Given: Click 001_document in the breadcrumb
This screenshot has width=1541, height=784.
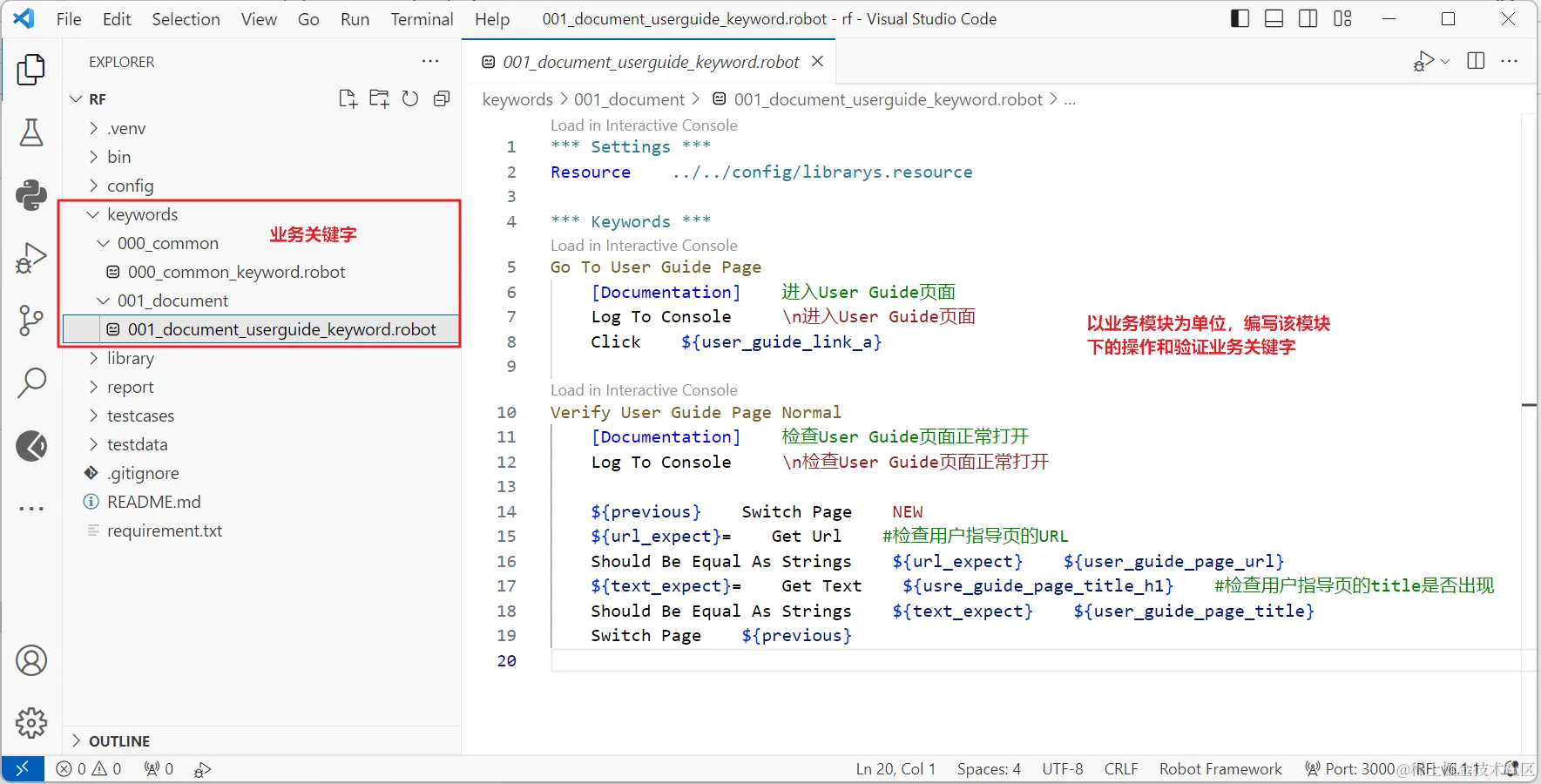Looking at the screenshot, I should click(x=629, y=99).
